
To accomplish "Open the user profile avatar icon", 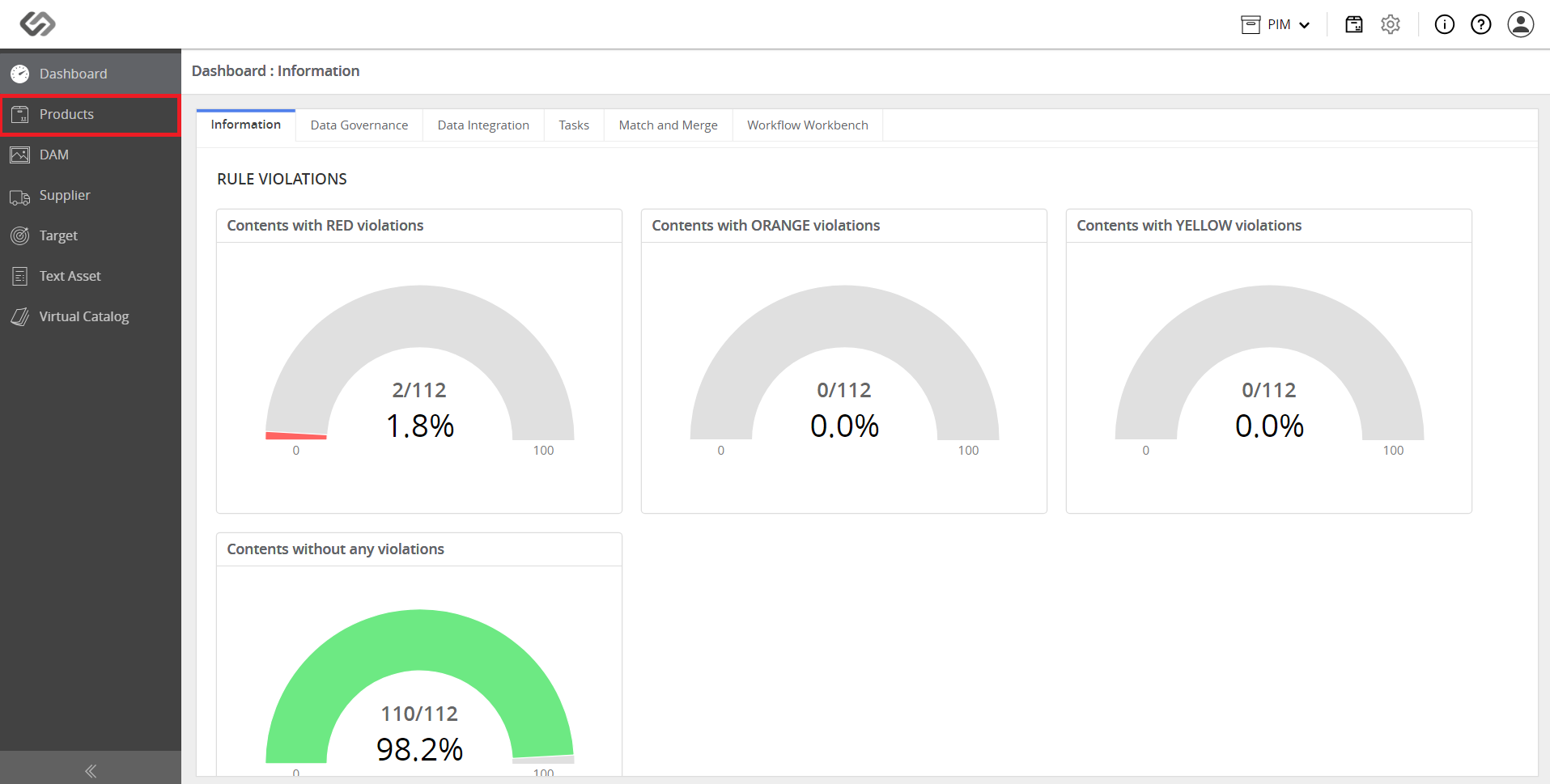I will tap(1521, 24).
